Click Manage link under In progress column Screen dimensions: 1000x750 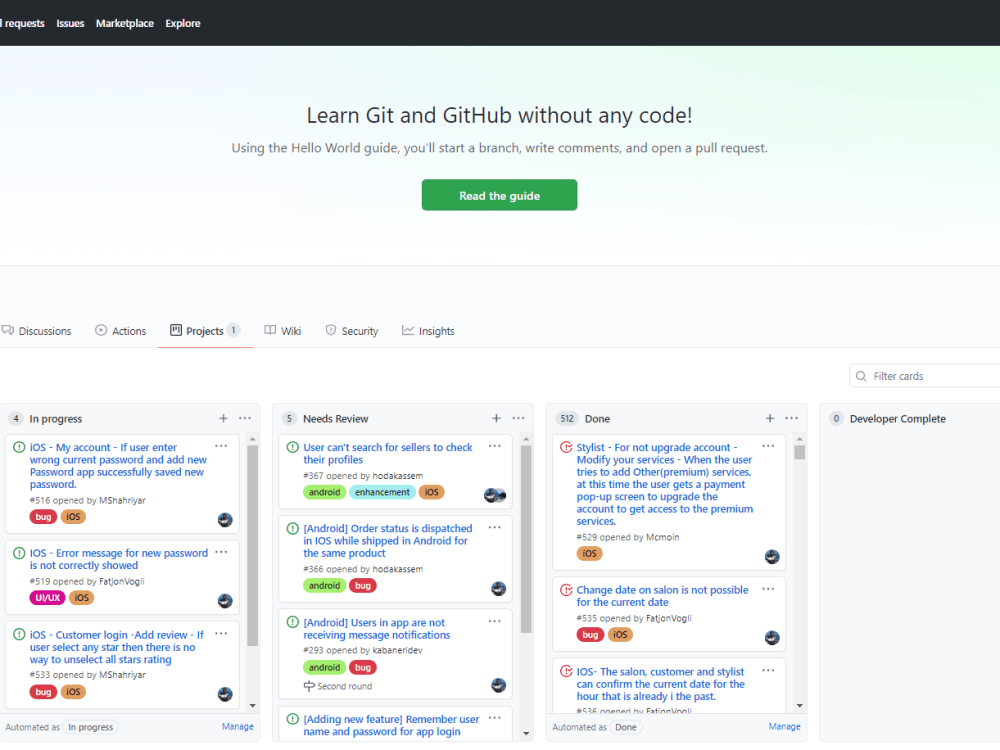(238, 726)
